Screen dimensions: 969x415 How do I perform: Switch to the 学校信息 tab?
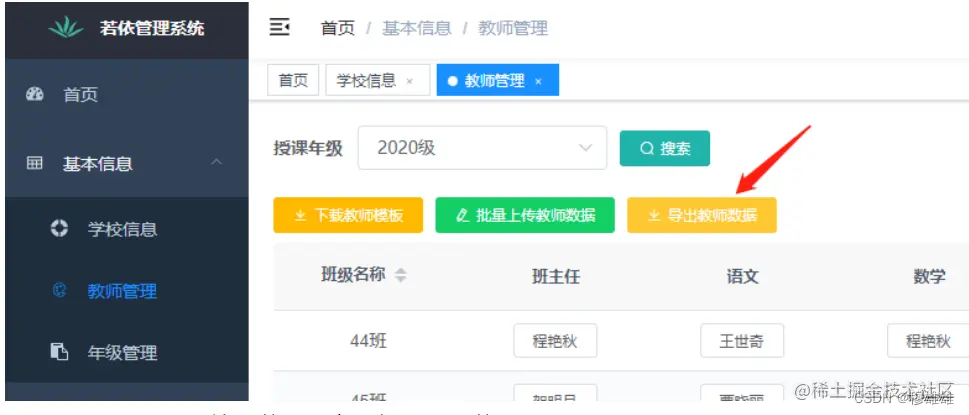click(378, 80)
